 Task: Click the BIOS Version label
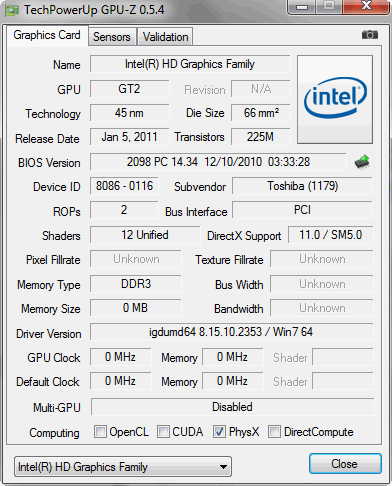(x=49, y=163)
